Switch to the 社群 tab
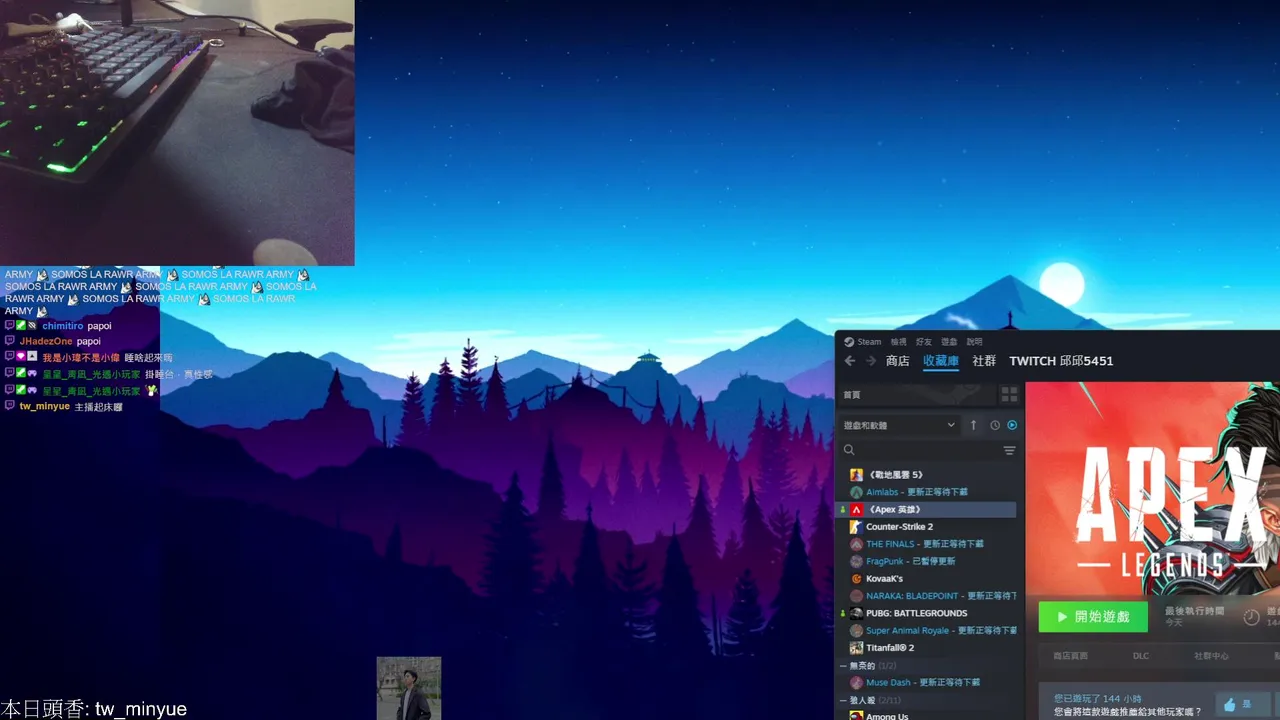1280x720 pixels. tap(984, 361)
